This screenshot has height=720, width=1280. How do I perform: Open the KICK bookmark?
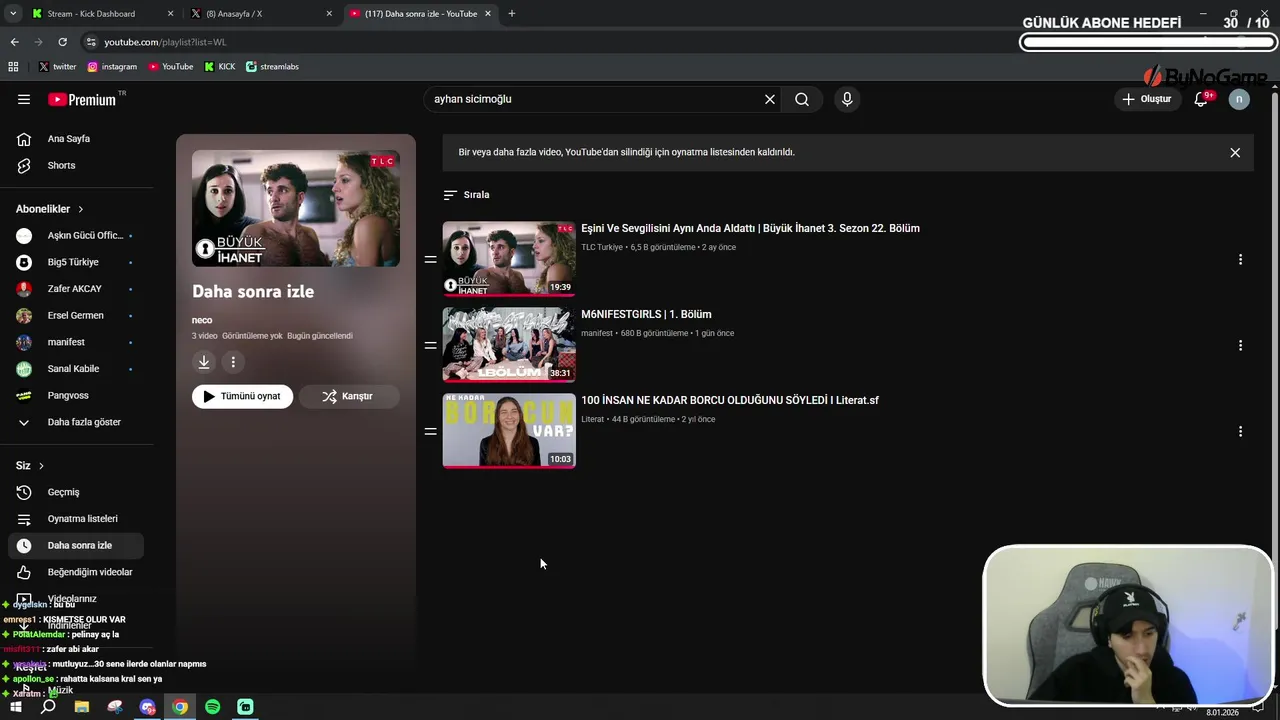pyautogui.click(x=220, y=66)
